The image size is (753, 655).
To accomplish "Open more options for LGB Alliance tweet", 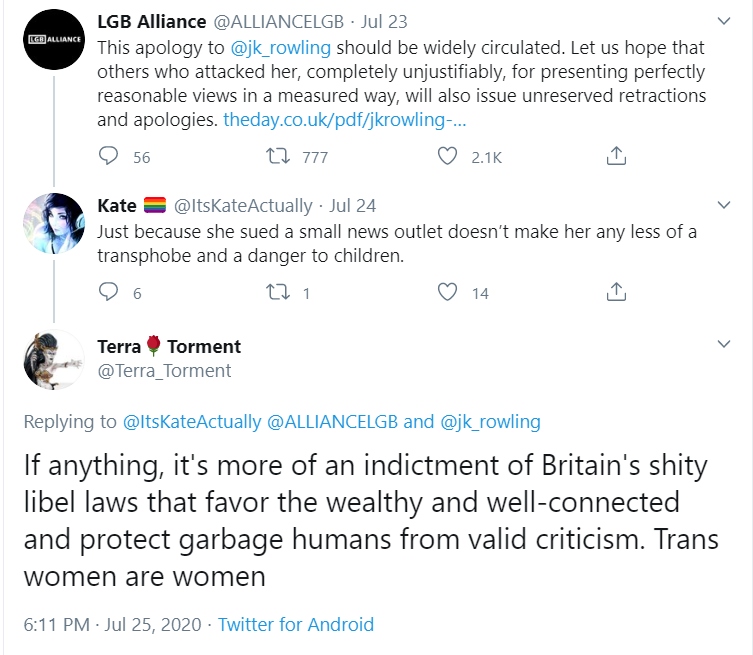I will 724,21.
